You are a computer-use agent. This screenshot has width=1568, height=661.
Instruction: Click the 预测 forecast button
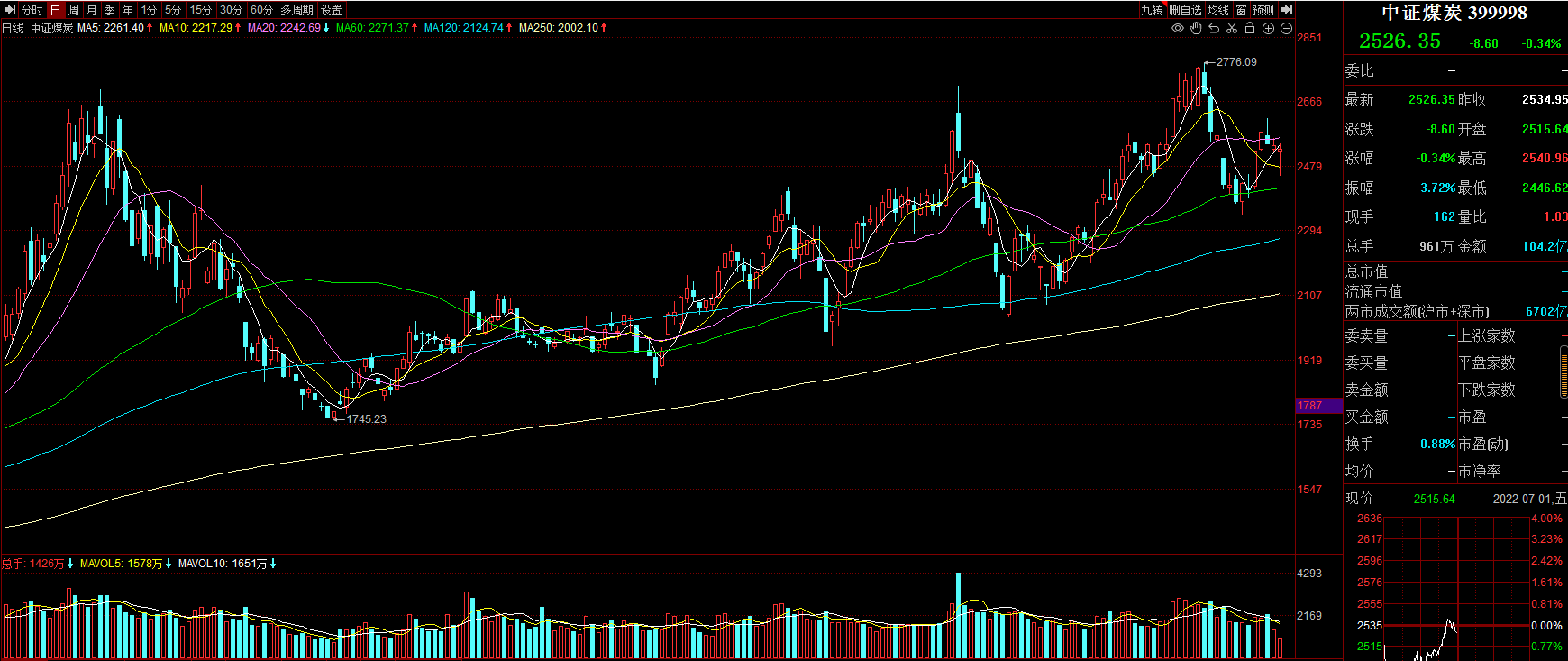pyautogui.click(x=1263, y=10)
